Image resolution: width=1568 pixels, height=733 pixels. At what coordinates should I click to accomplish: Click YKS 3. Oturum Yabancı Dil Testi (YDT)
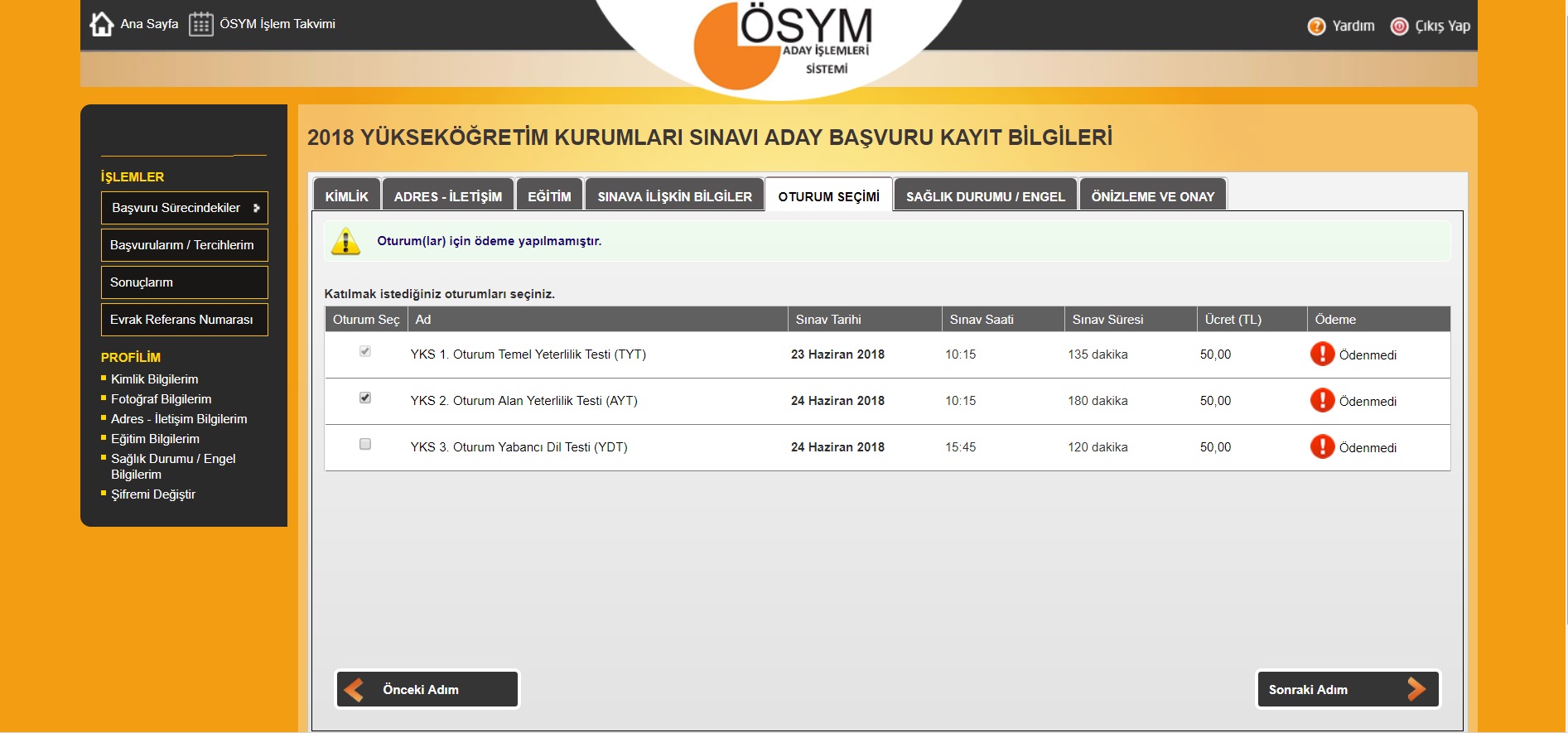click(x=519, y=447)
